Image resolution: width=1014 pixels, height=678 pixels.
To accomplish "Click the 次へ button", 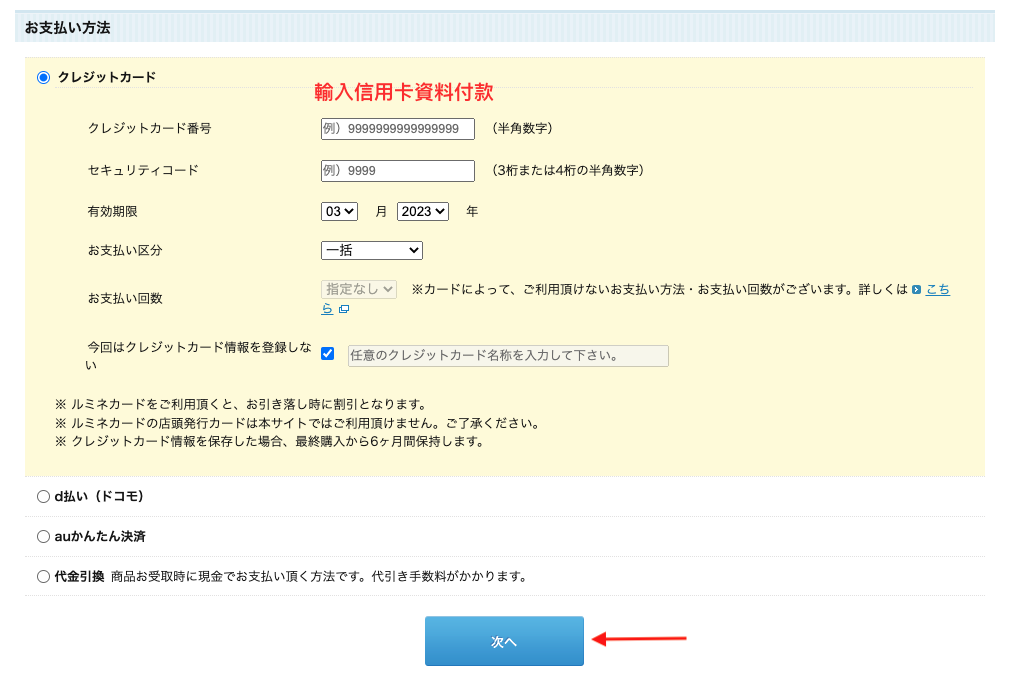I will tap(504, 641).
